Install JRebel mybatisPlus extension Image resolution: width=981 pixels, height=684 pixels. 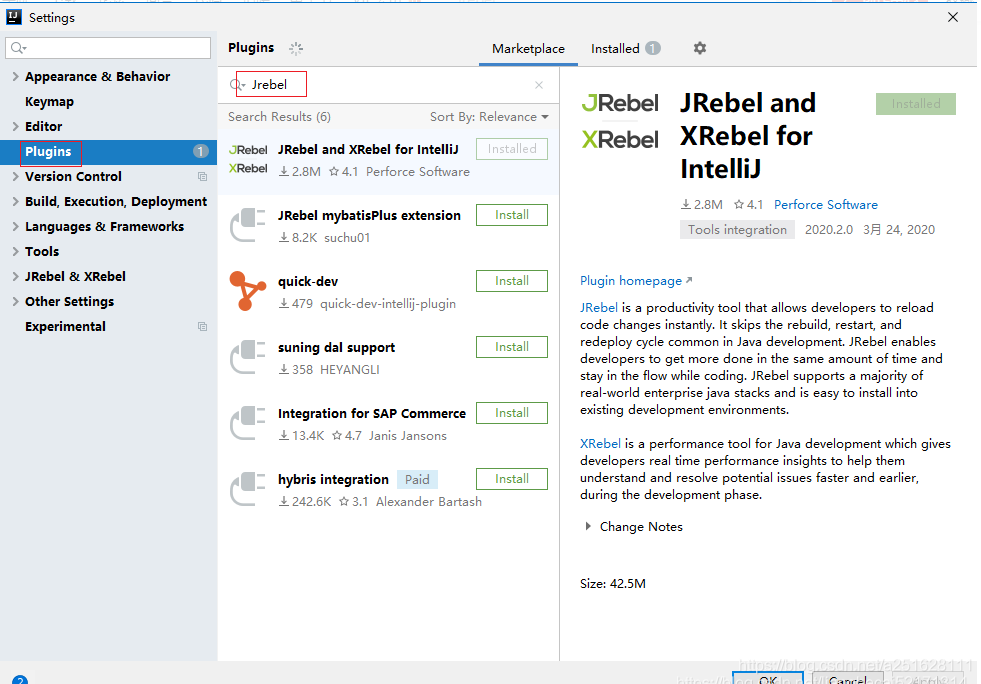click(512, 215)
